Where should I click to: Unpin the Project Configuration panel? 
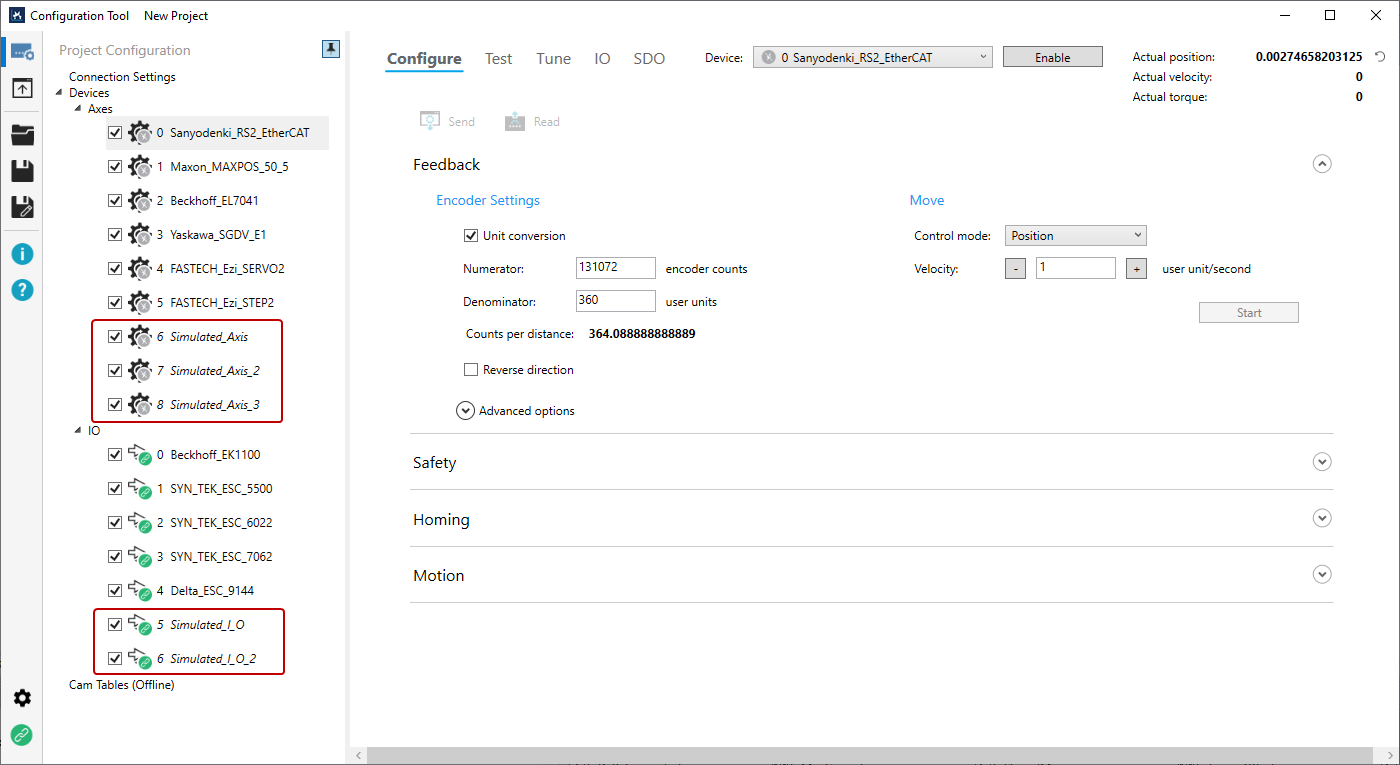click(x=330, y=49)
